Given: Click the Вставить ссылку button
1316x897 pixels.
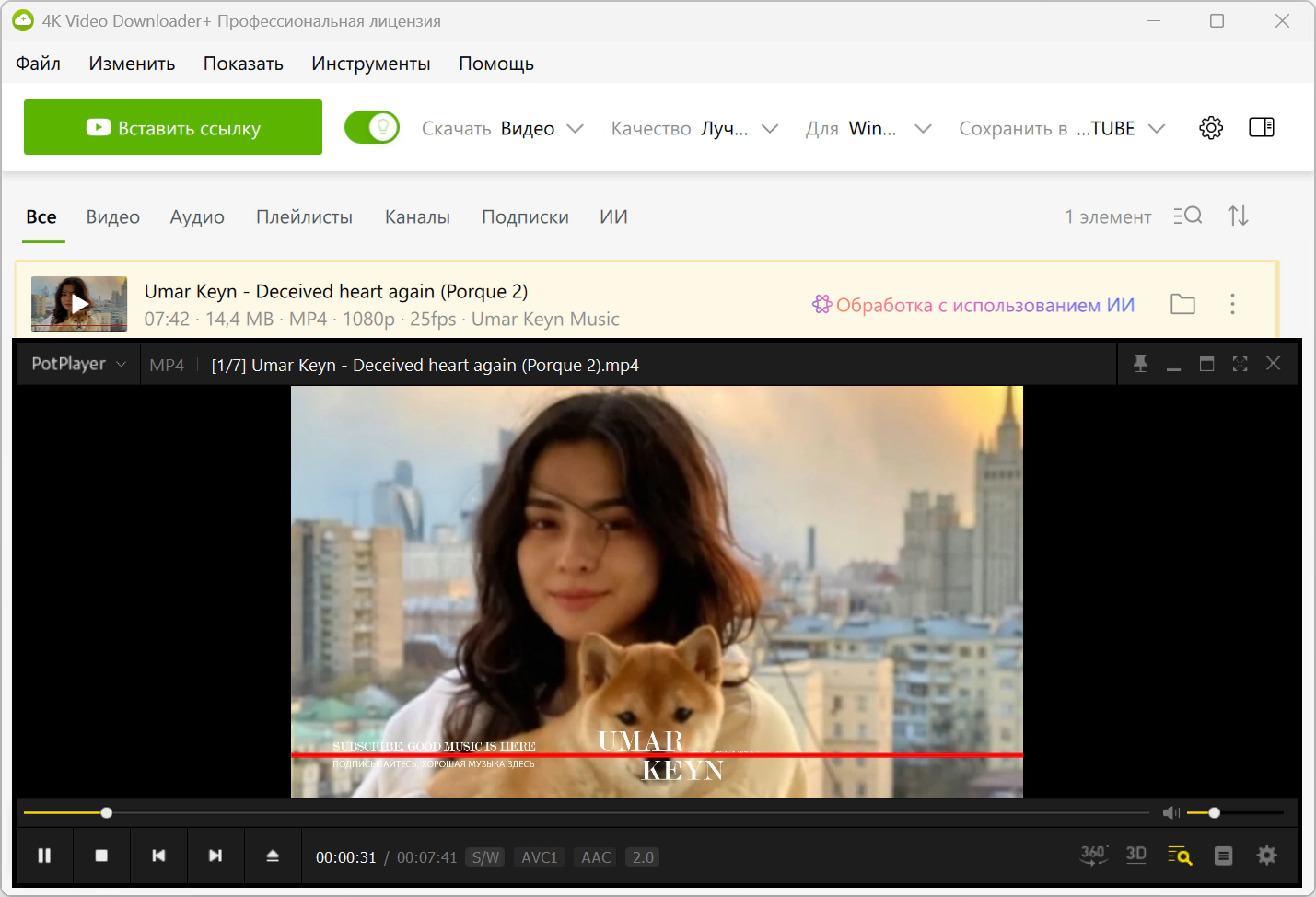Looking at the screenshot, I should (x=173, y=127).
